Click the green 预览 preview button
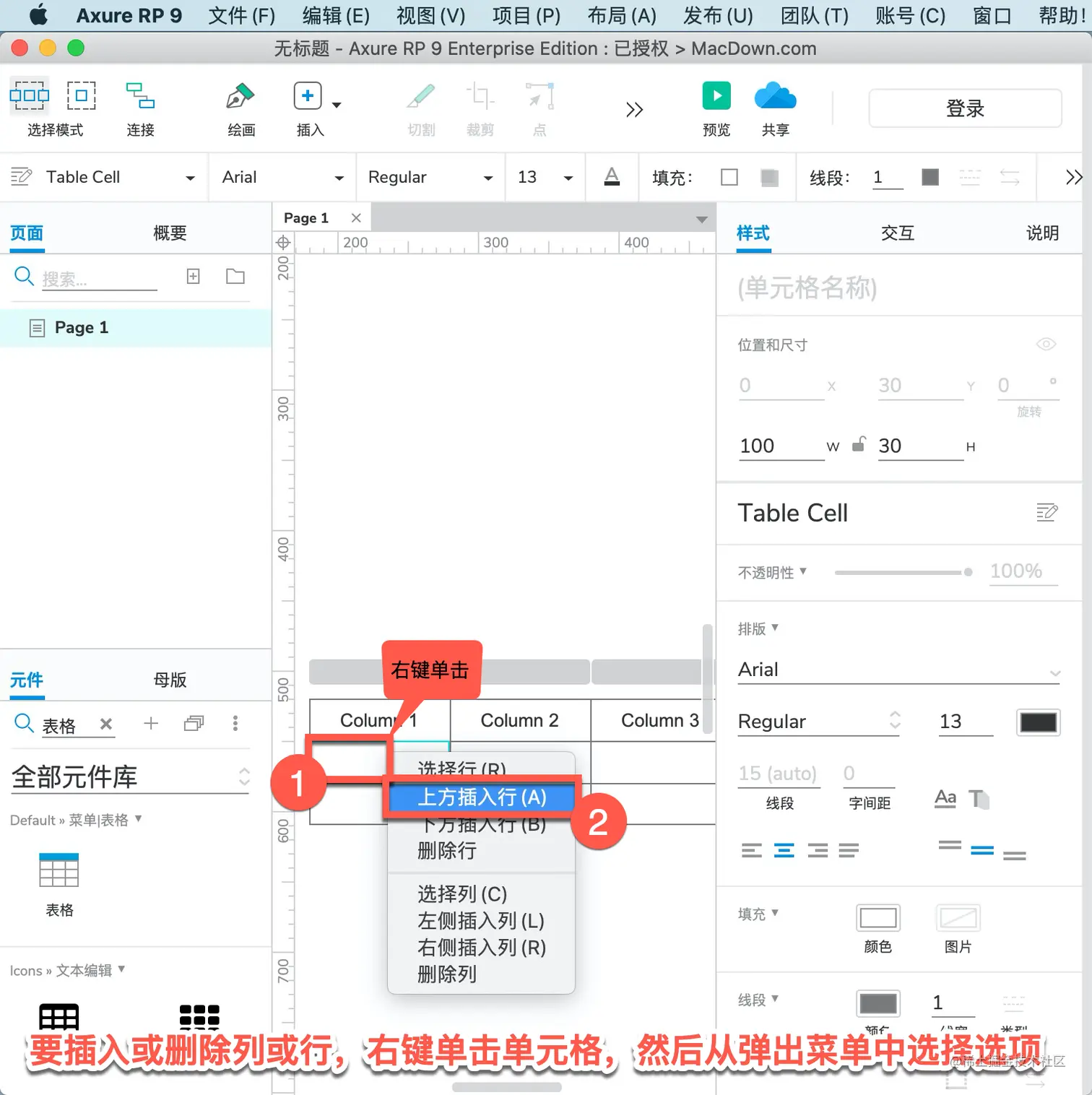 tap(716, 95)
